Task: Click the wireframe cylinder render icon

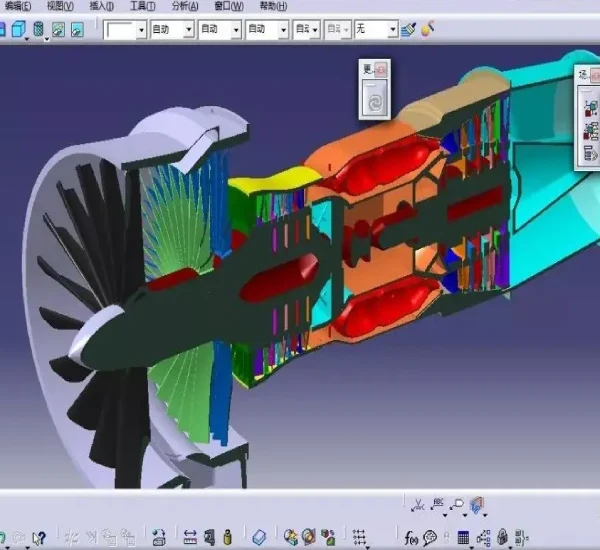Action: click(39, 29)
